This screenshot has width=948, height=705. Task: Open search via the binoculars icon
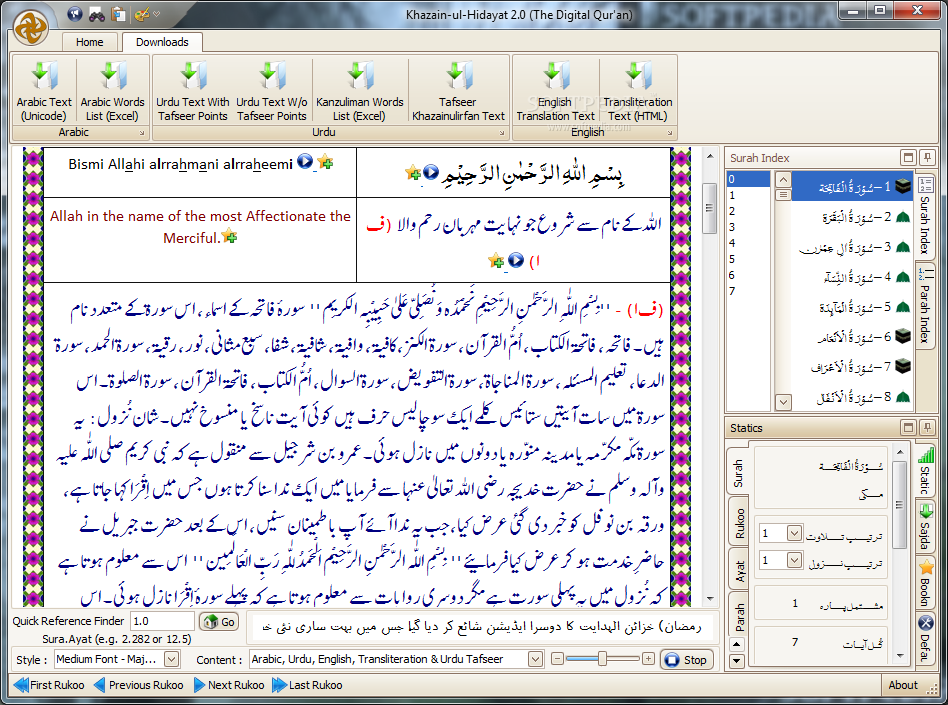pyautogui.click(x=97, y=13)
